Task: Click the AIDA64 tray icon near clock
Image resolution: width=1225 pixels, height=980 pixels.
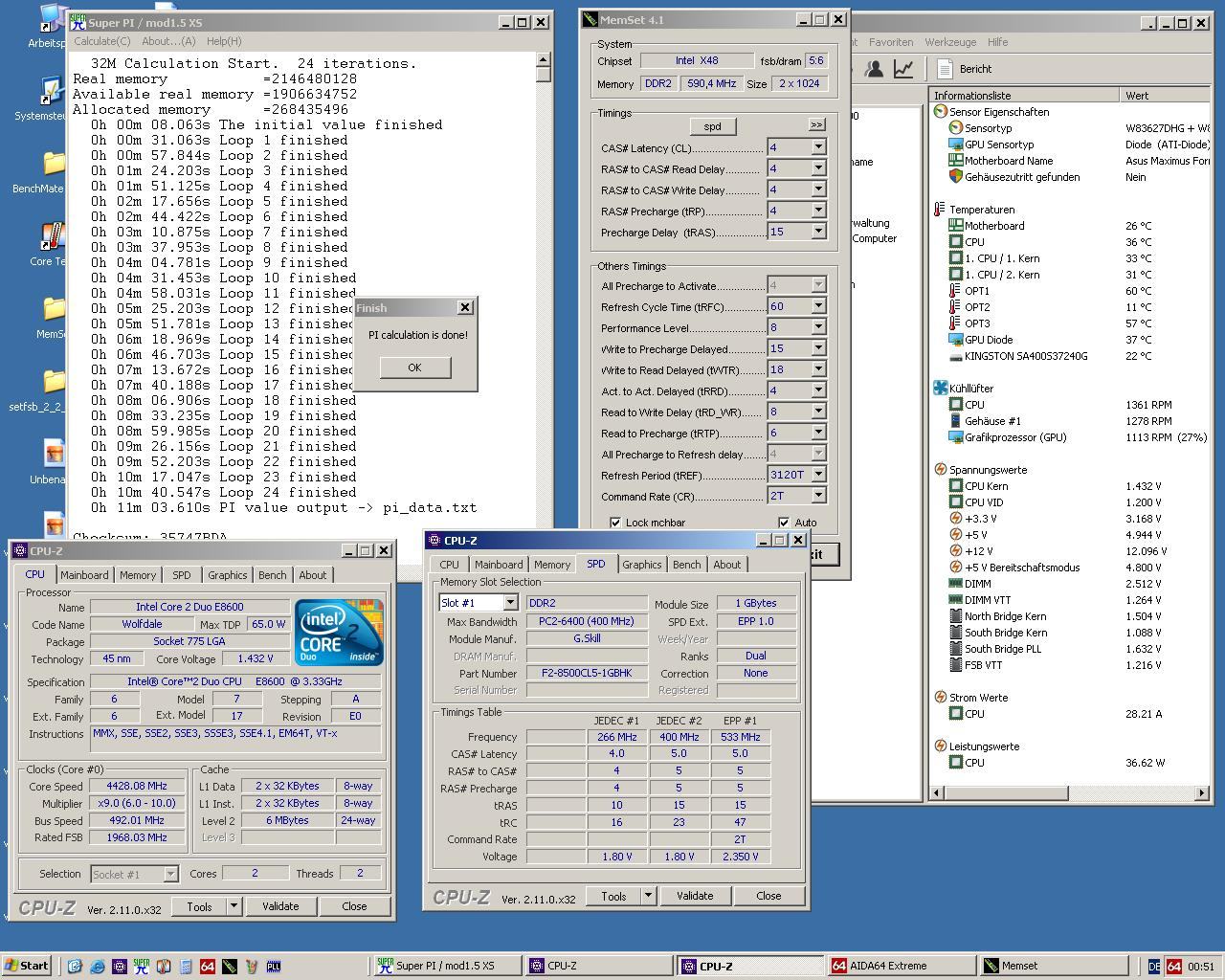Action: tap(1174, 967)
